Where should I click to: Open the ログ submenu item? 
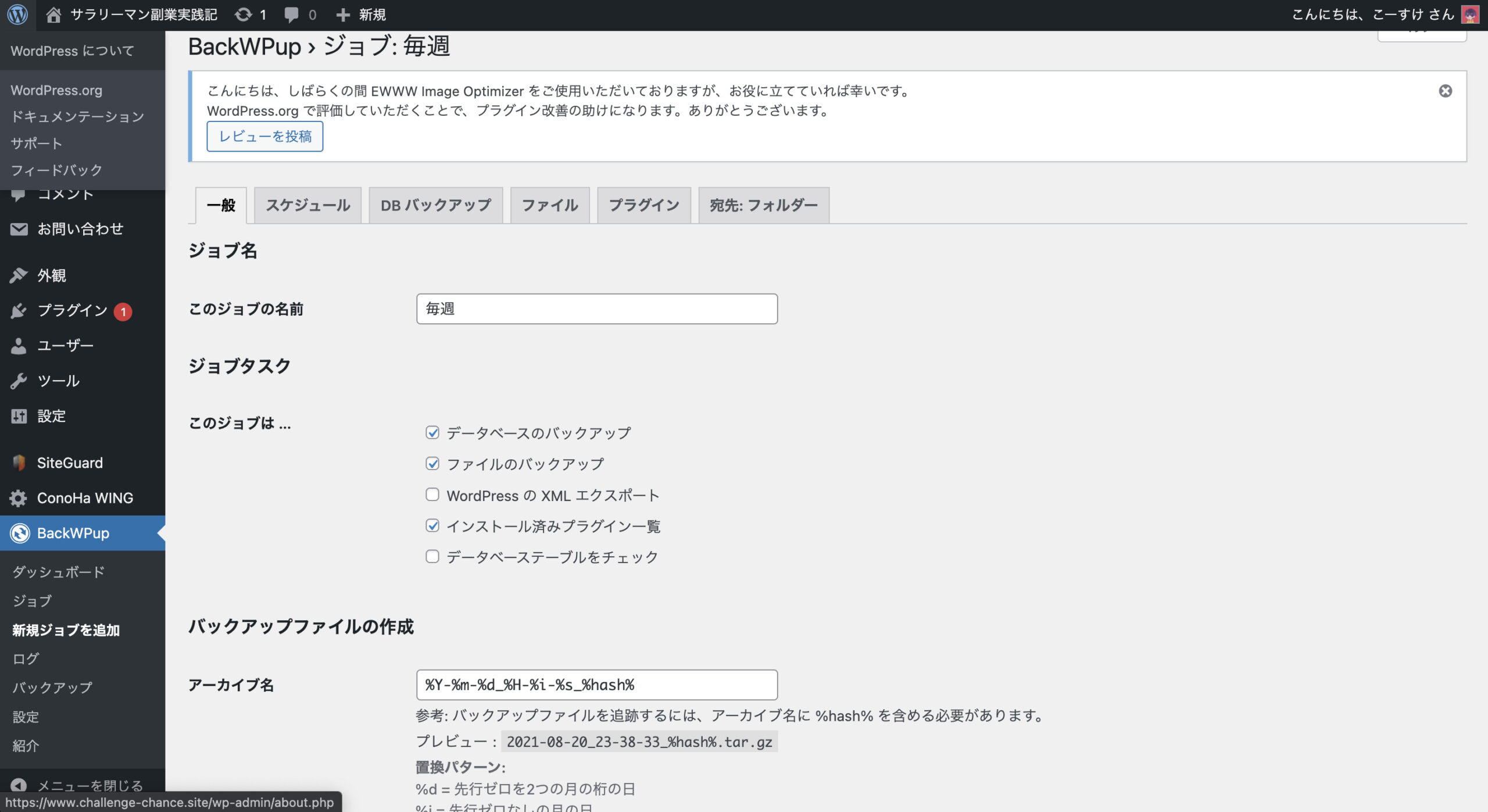26,659
